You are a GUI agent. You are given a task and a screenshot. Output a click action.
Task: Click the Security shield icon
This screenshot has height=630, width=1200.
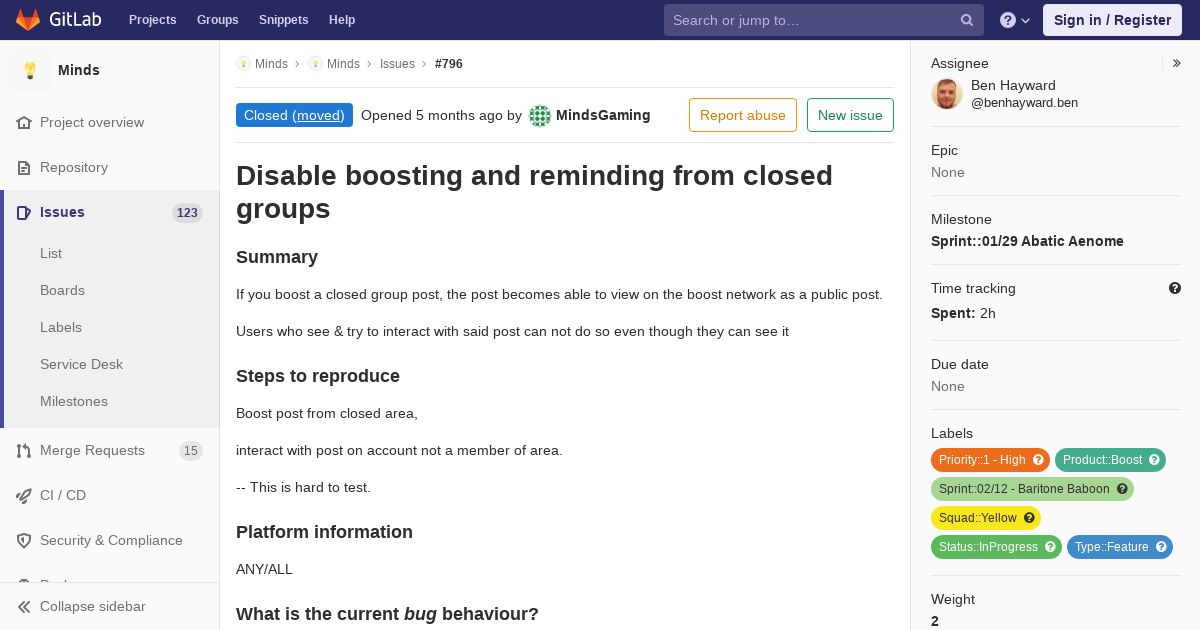(x=24, y=540)
